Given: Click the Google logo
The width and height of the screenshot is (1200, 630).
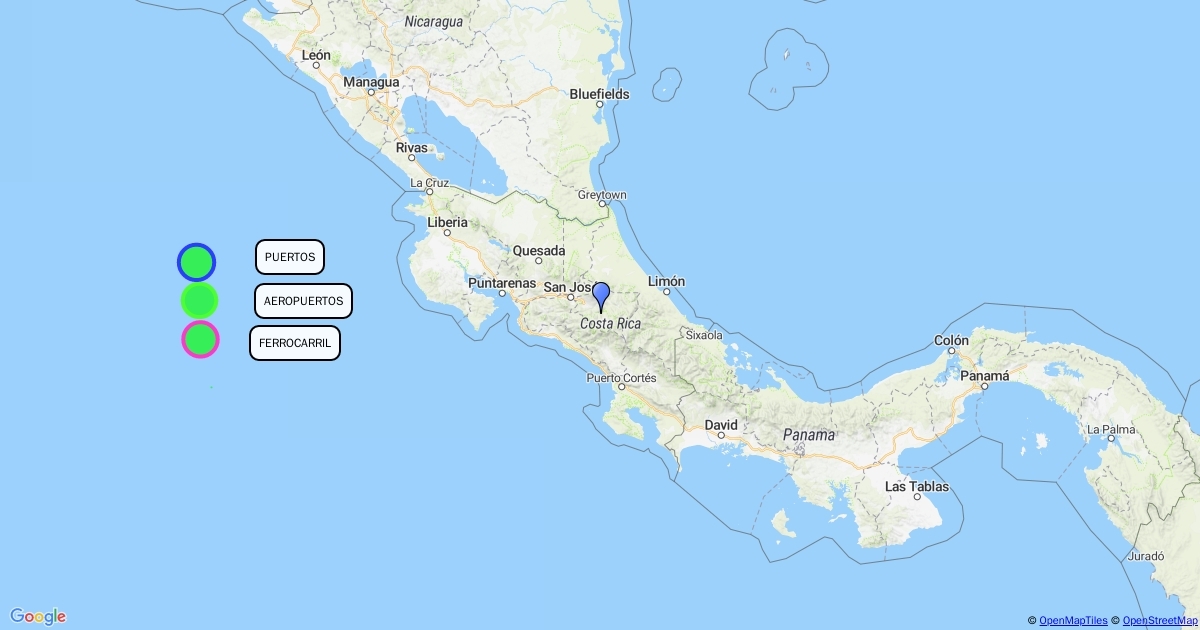Looking at the screenshot, I should [x=38, y=616].
